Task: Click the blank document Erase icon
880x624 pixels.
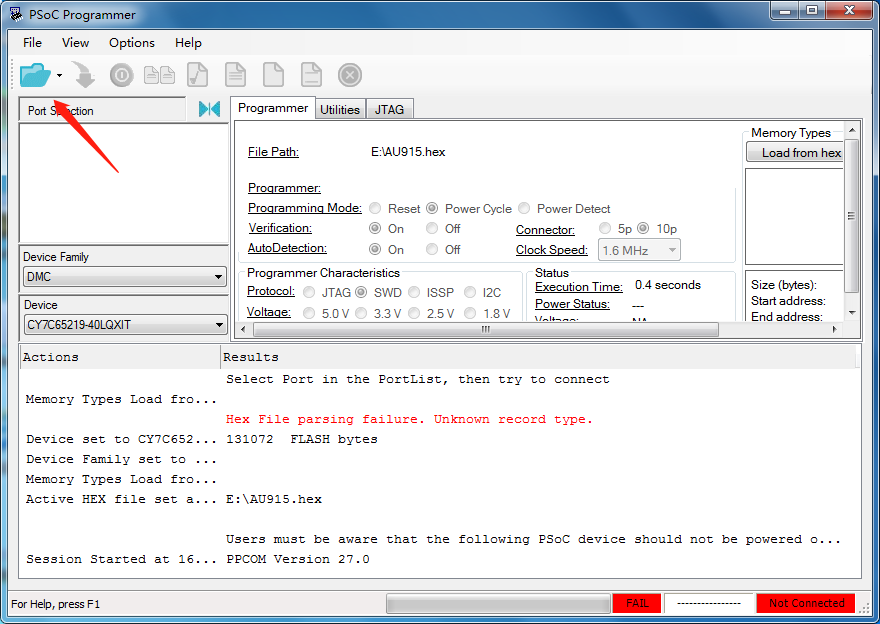Action: point(273,75)
